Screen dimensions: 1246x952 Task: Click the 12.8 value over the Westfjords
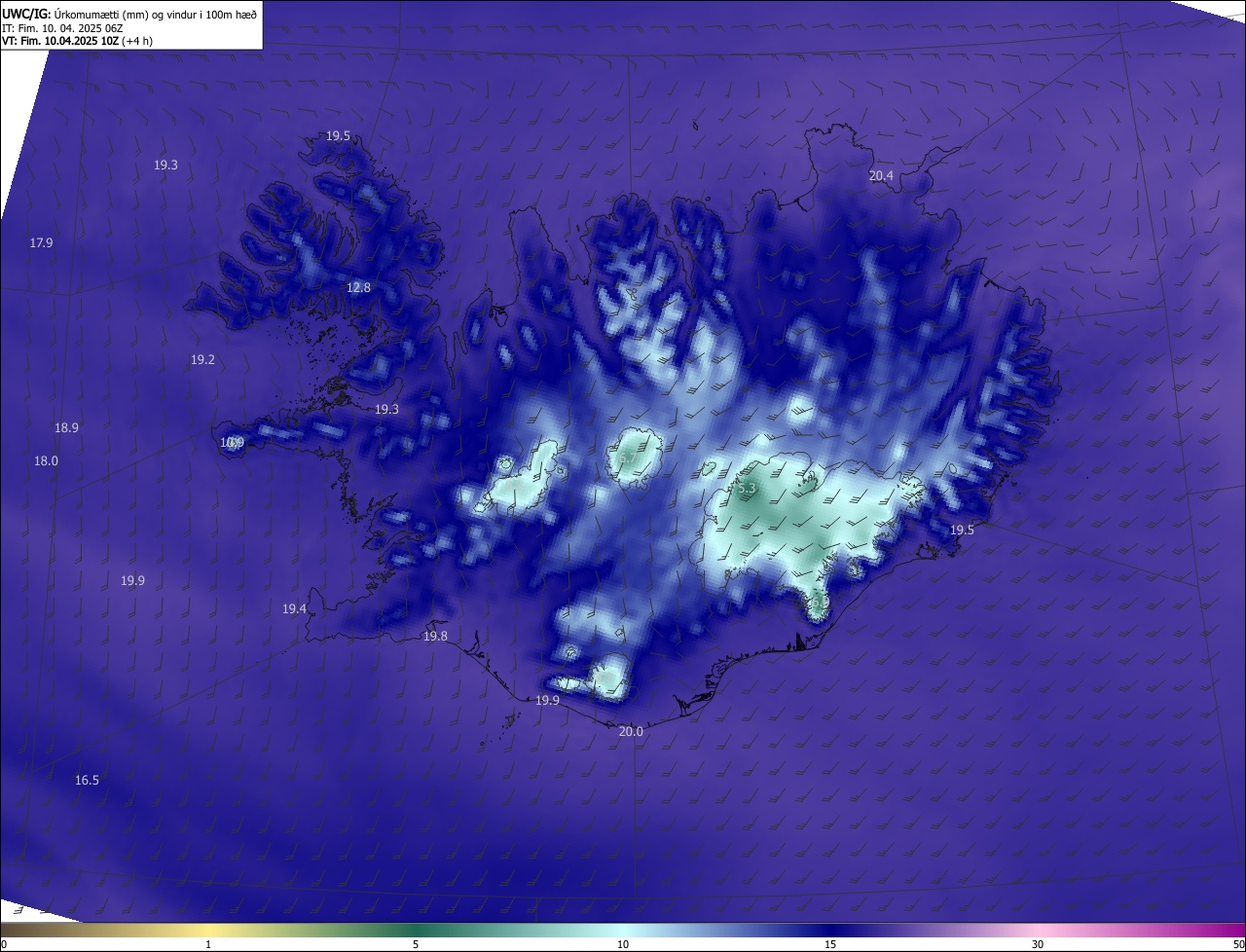coord(358,288)
